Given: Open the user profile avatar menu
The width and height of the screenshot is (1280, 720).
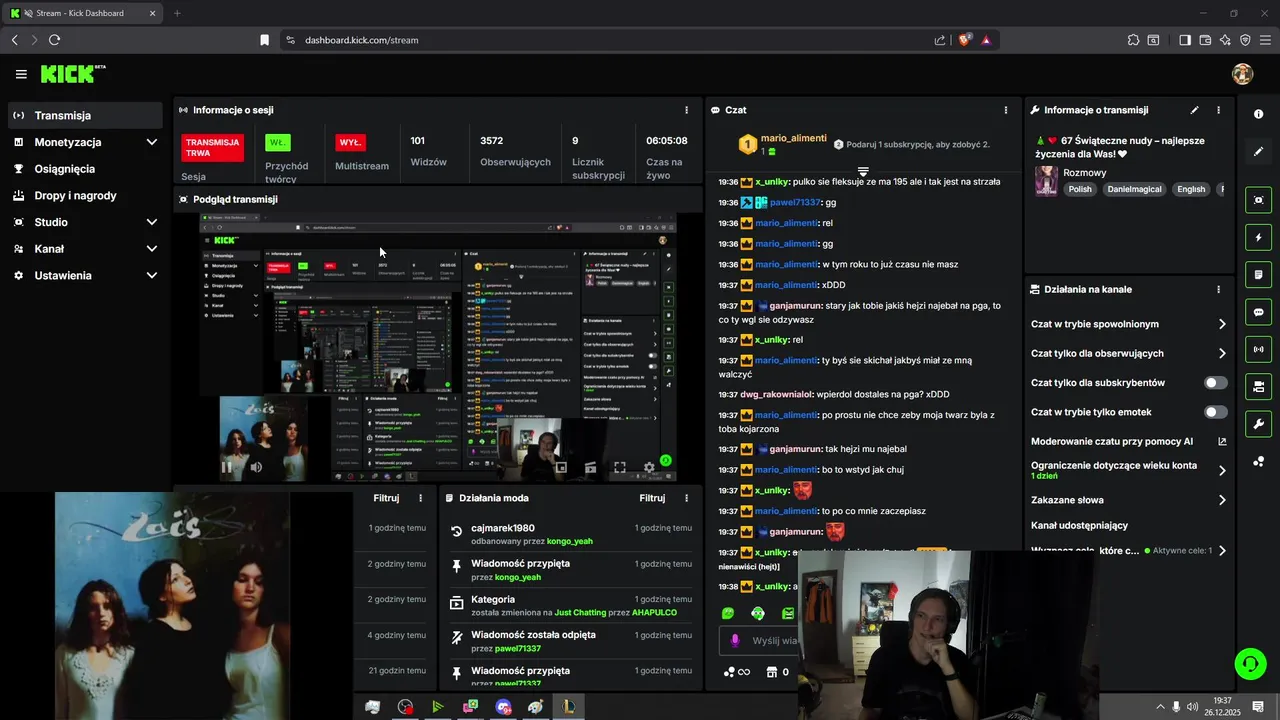Looking at the screenshot, I should (x=1243, y=74).
